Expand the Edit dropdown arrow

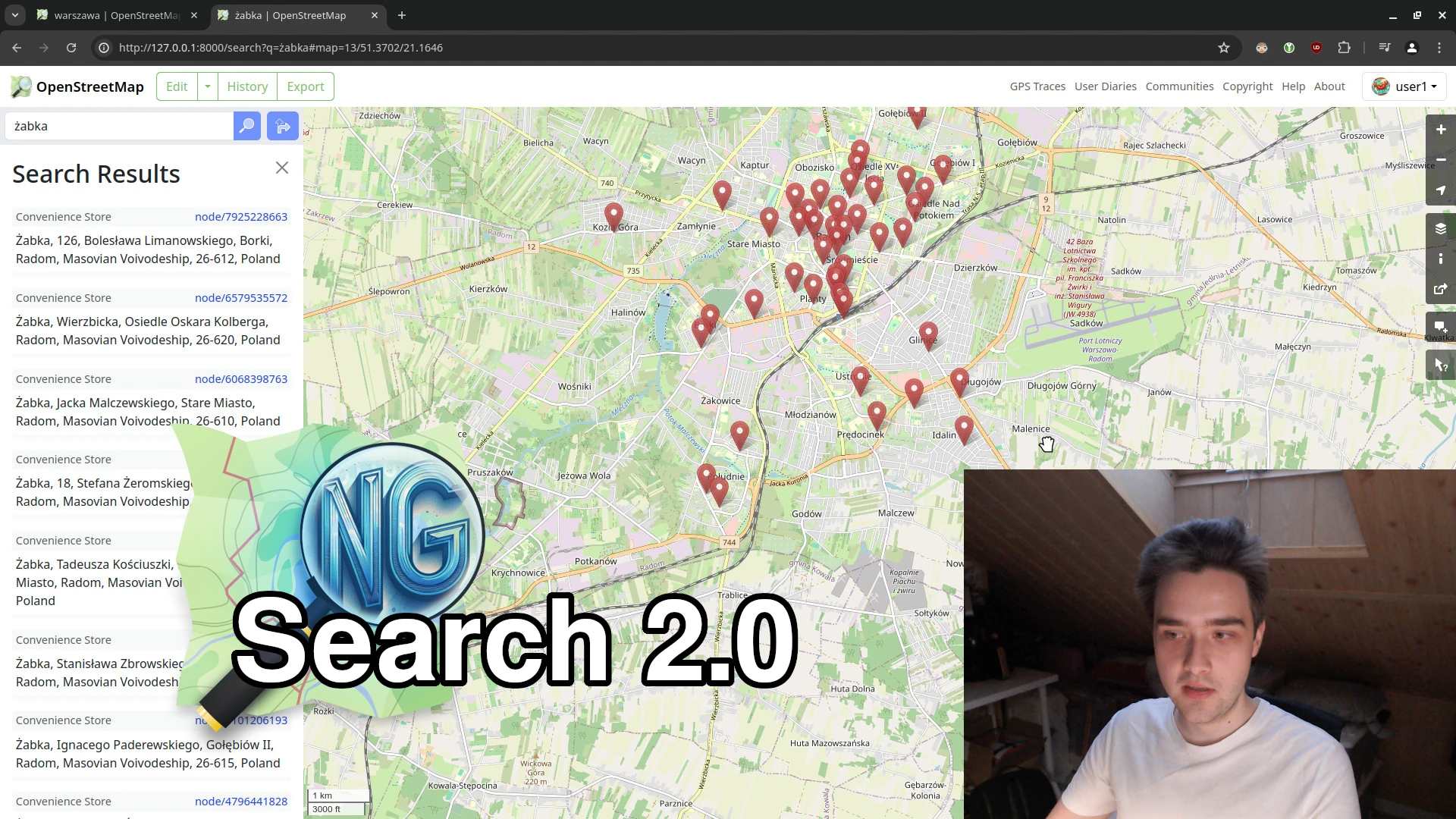tap(208, 86)
